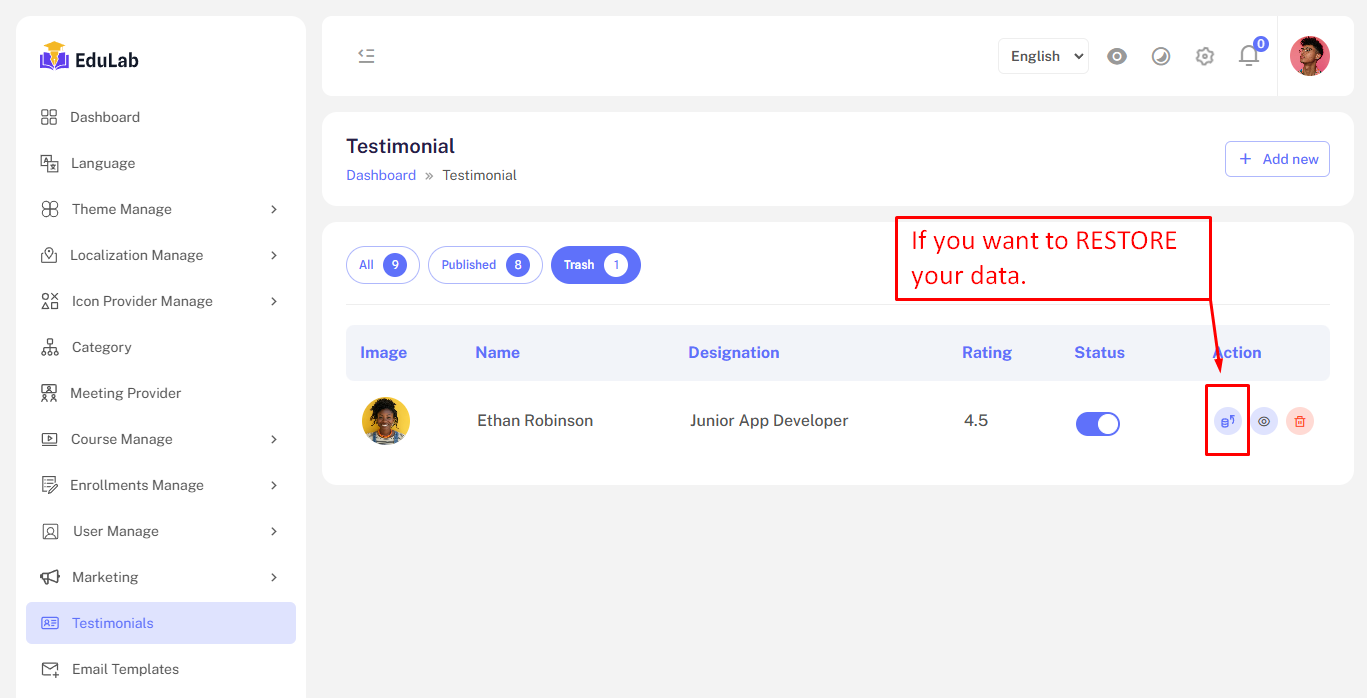This screenshot has width=1367, height=698.
Task: Click Ethan Robinson's profile image thumbnail
Action: [x=386, y=421]
